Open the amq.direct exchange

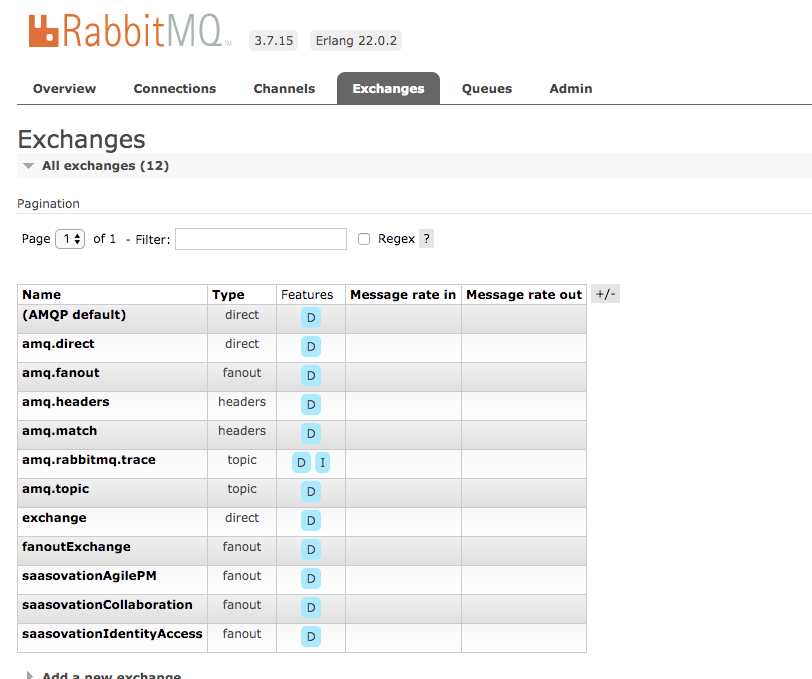[58, 344]
